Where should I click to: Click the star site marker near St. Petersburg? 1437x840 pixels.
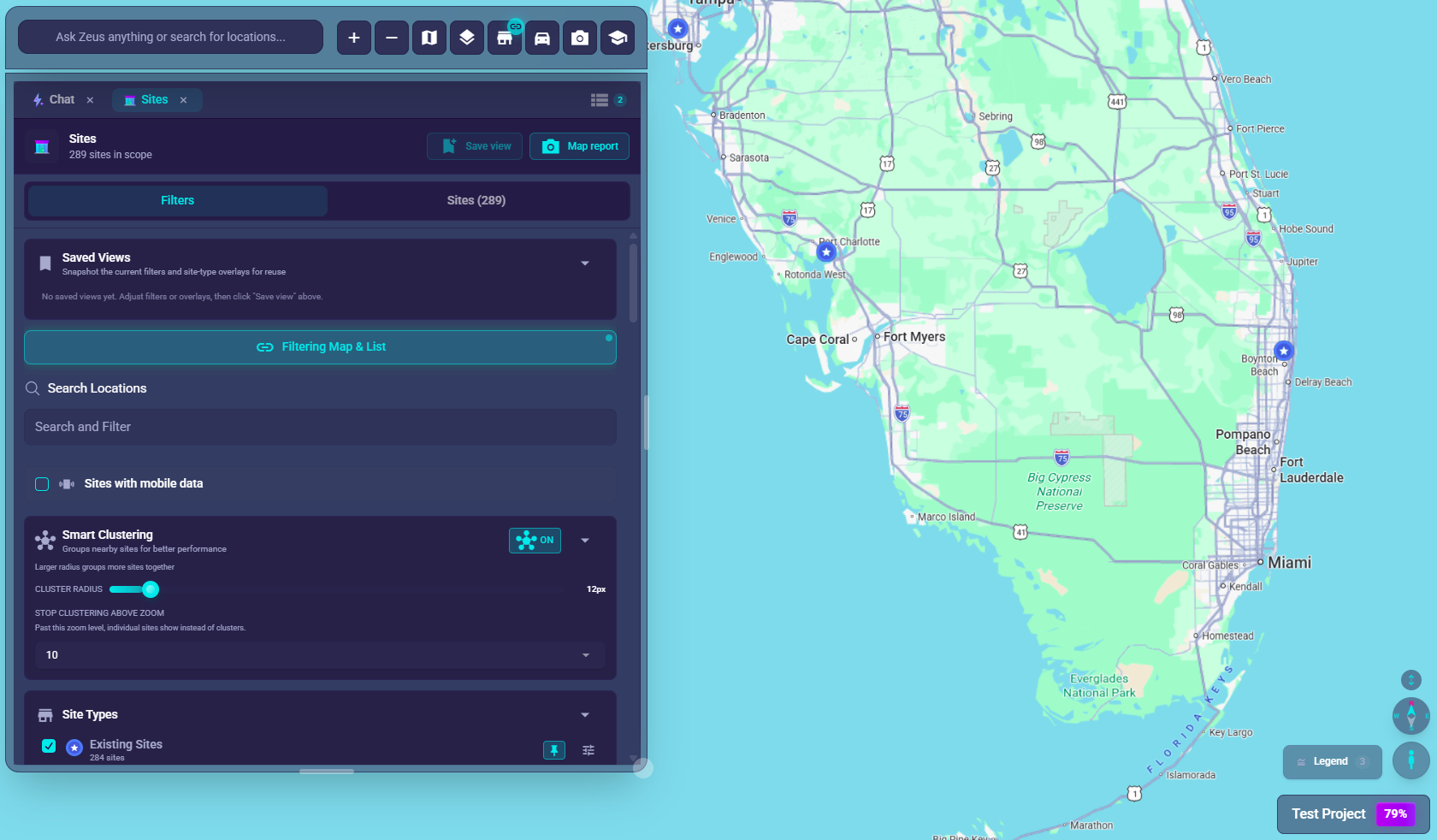(678, 29)
